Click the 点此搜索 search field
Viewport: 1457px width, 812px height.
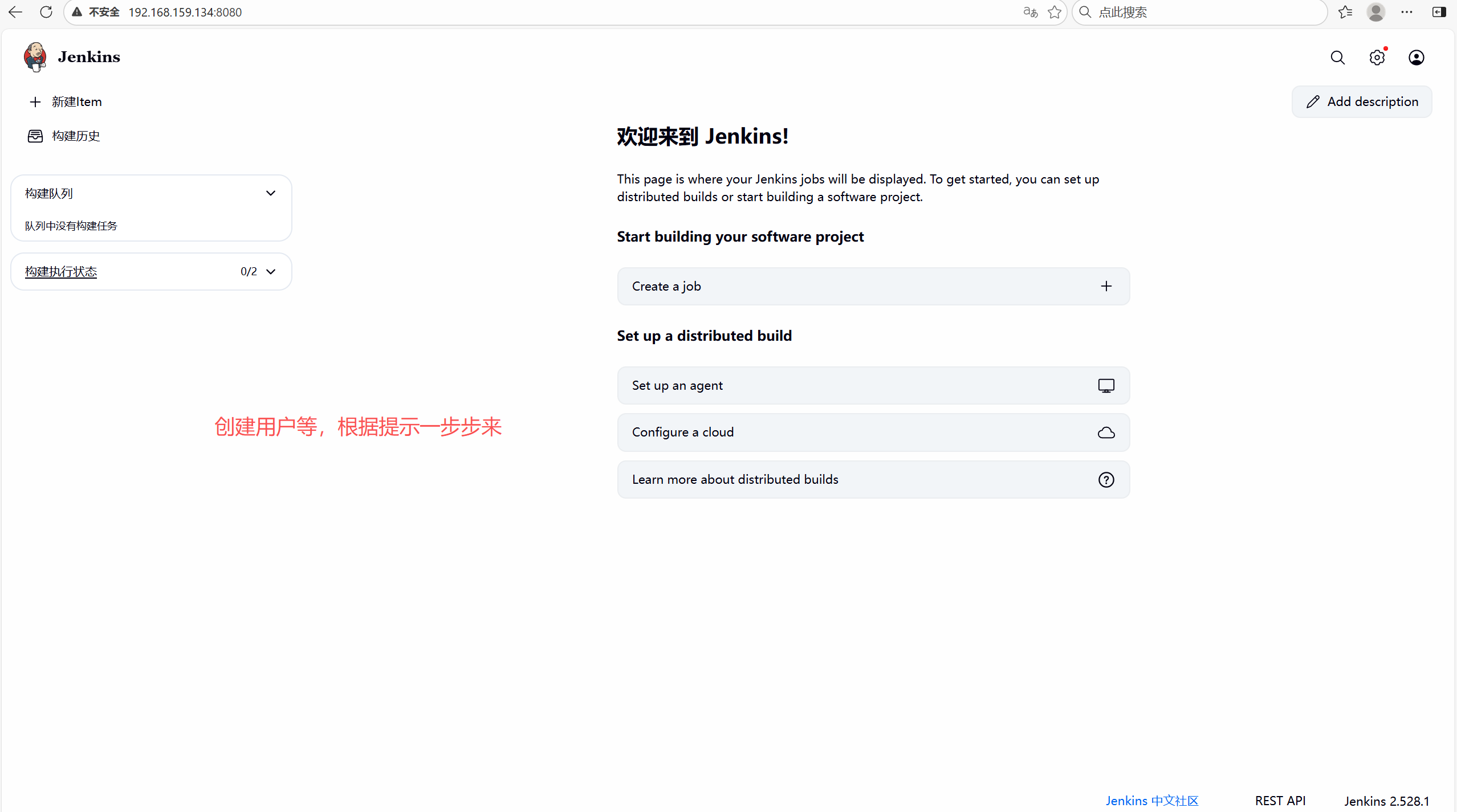(x=1203, y=12)
